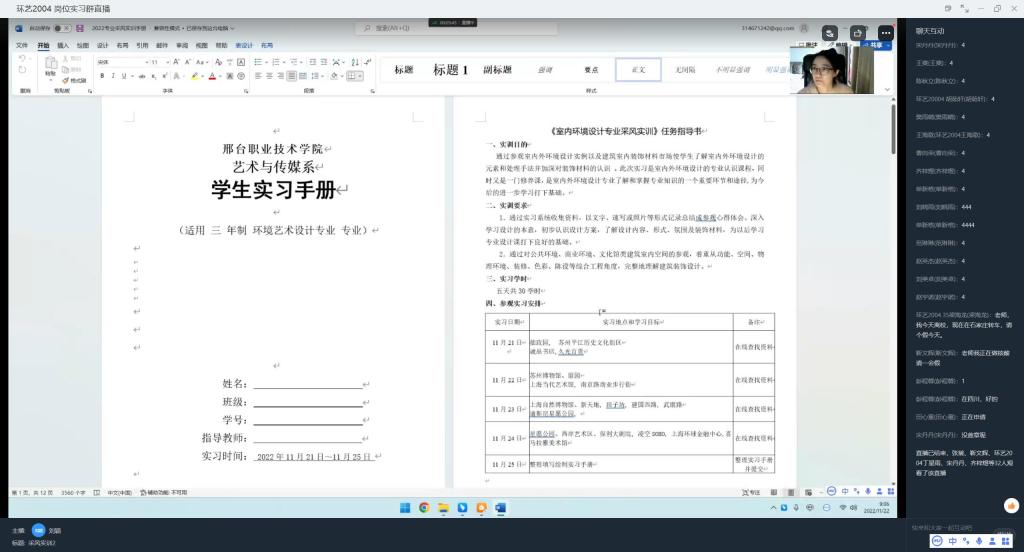The height and width of the screenshot is (552, 1024).
Task: Click the thumbs-up like icon in chat panel
Action: pos(1011,506)
